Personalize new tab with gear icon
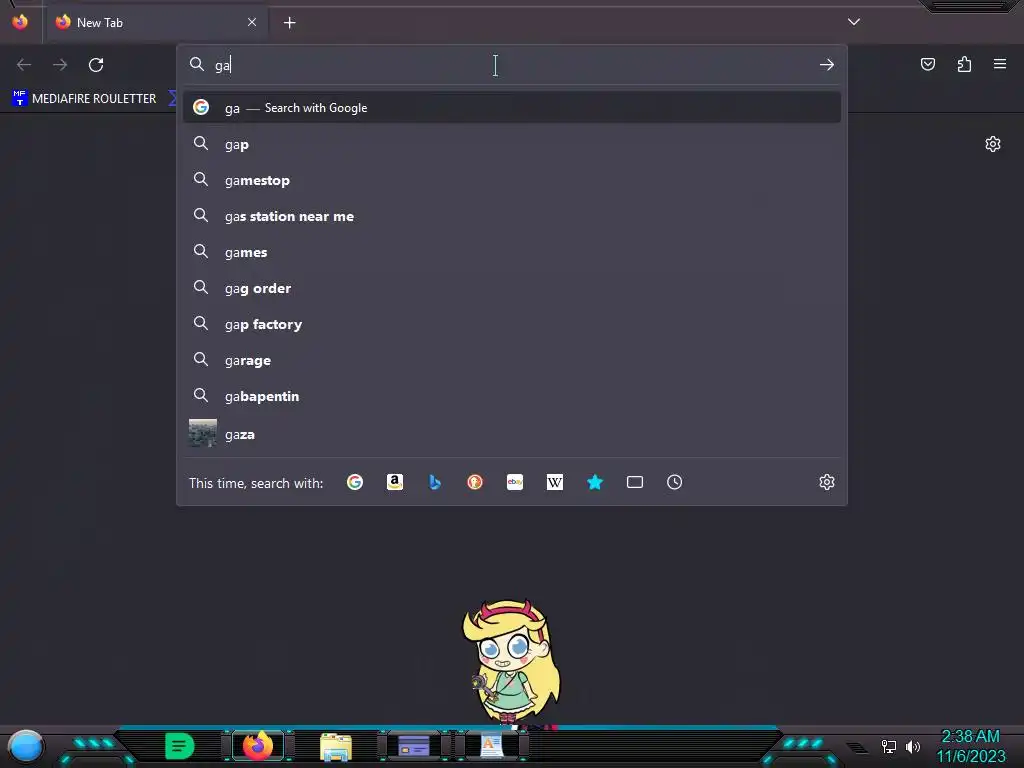The height and width of the screenshot is (768, 1024). pos(993,144)
